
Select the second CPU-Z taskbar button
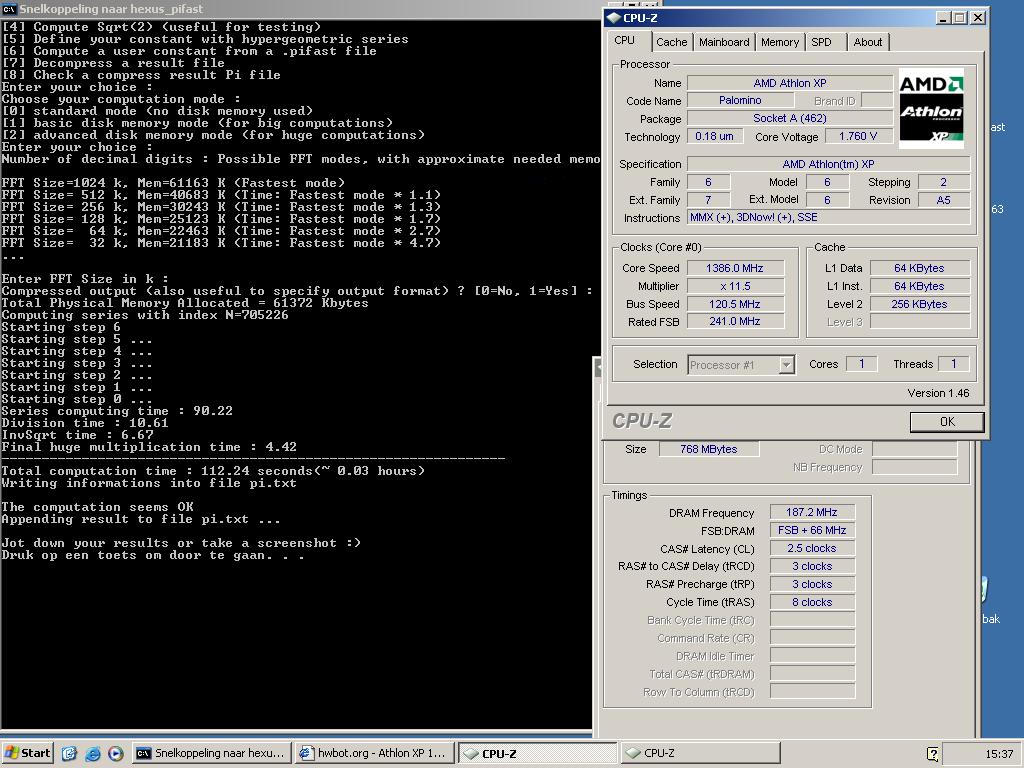[x=700, y=753]
